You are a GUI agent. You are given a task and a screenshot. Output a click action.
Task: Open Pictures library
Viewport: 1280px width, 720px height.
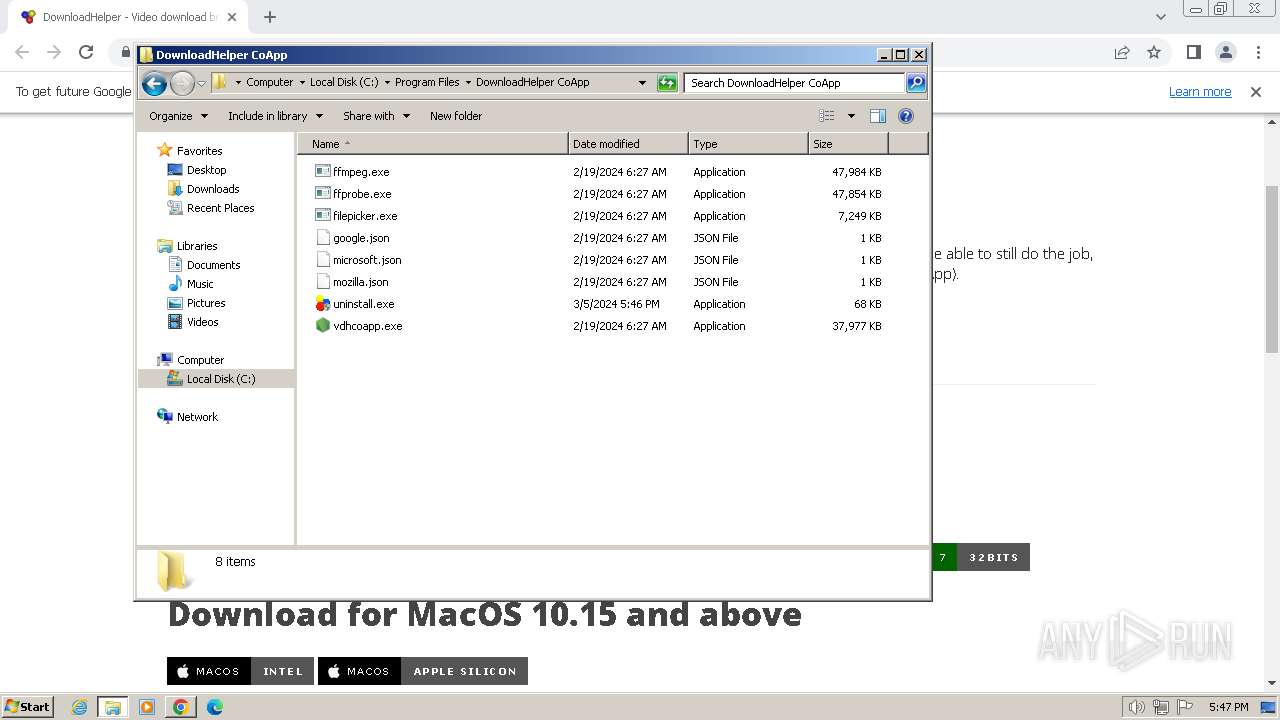206,303
